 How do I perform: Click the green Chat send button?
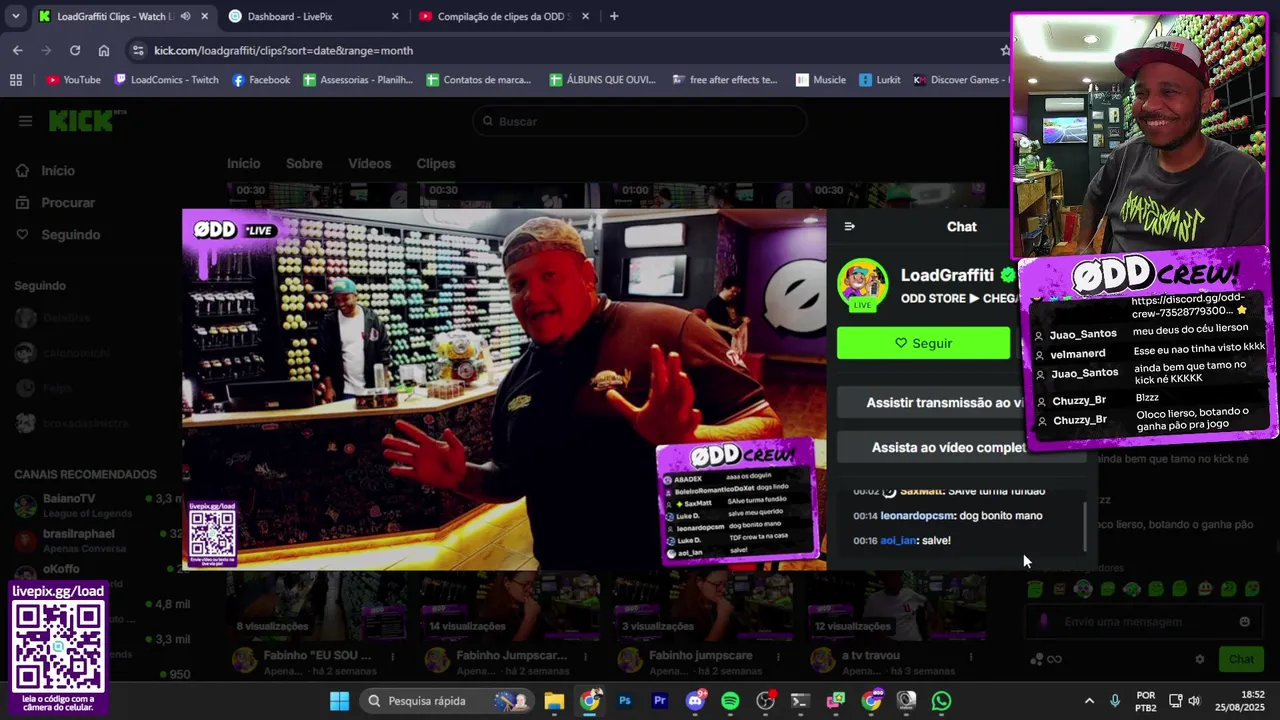pos(1241,659)
